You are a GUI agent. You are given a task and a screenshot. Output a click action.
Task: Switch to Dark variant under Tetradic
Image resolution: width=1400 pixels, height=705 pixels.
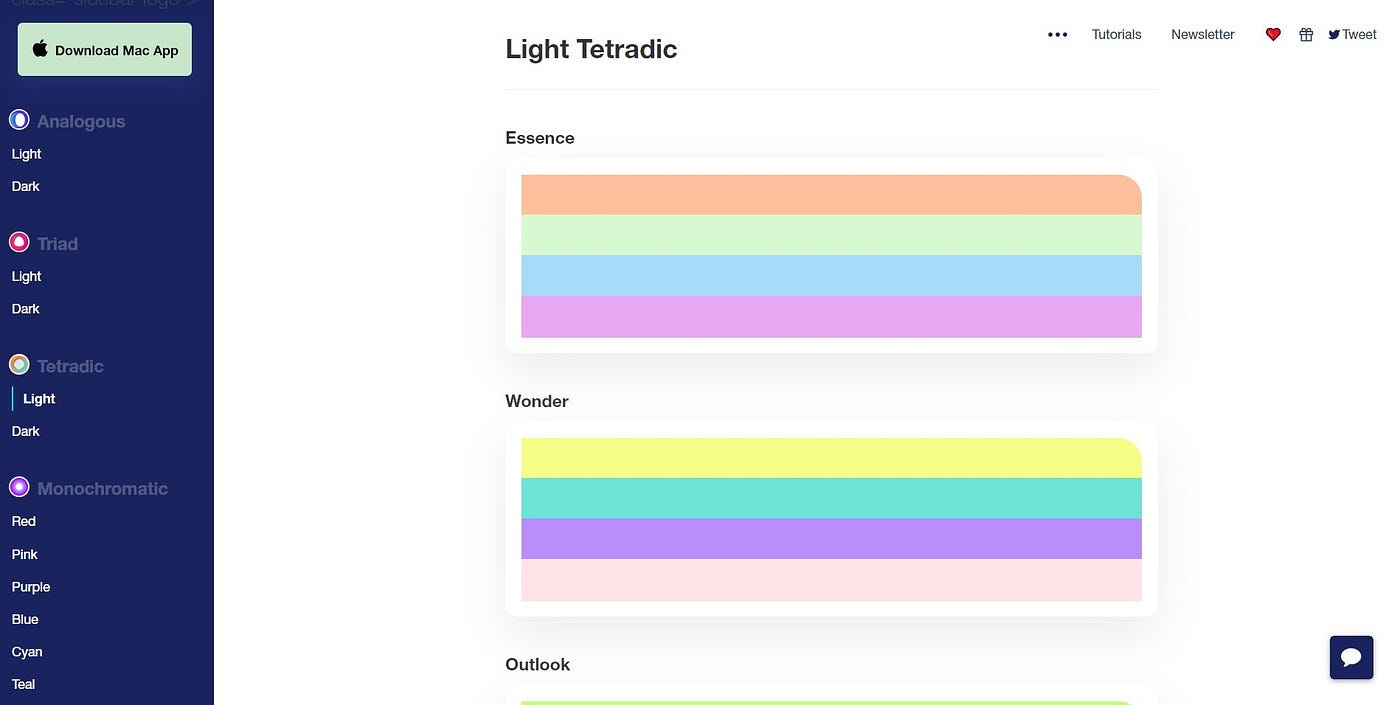click(x=25, y=431)
